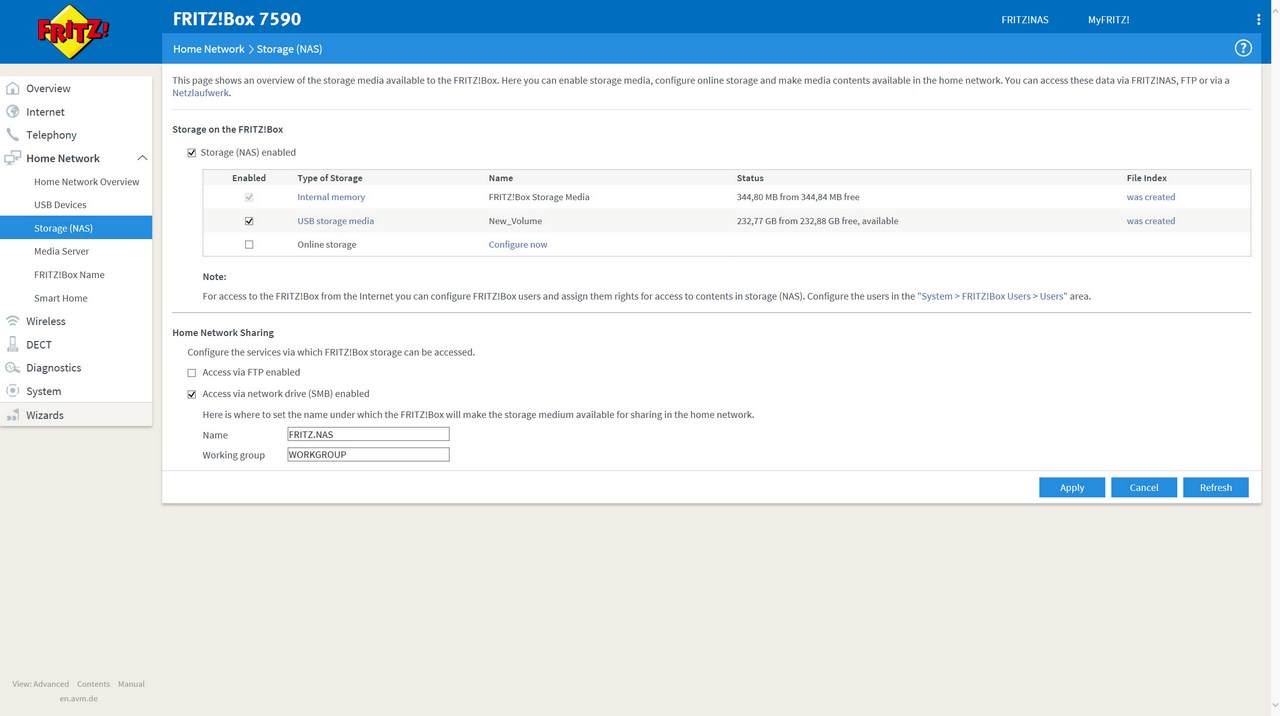Toggle the Storage (NAS) enabled checkbox
This screenshot has width=1280, height=716.
pyautogui.click(x=192, y=153)
